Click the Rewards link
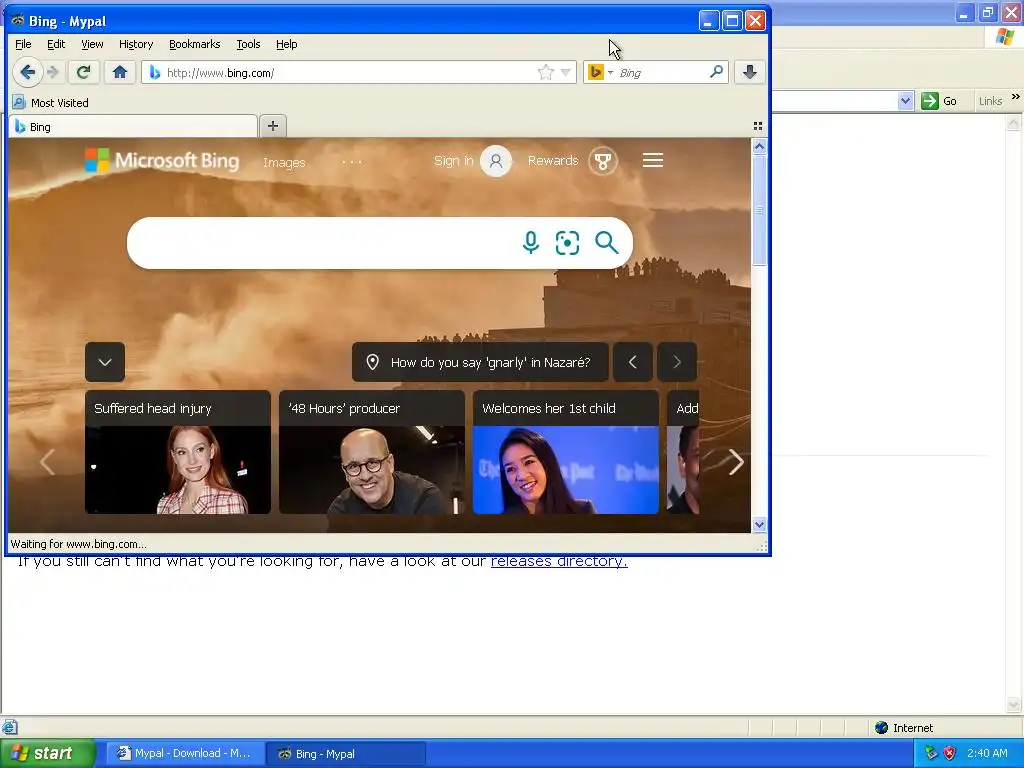1024x768 pixels. click(x=552, y=161)
